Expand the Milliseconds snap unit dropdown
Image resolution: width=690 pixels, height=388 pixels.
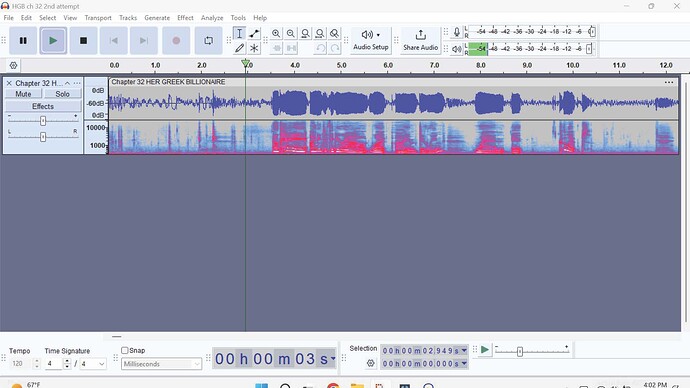161,364
